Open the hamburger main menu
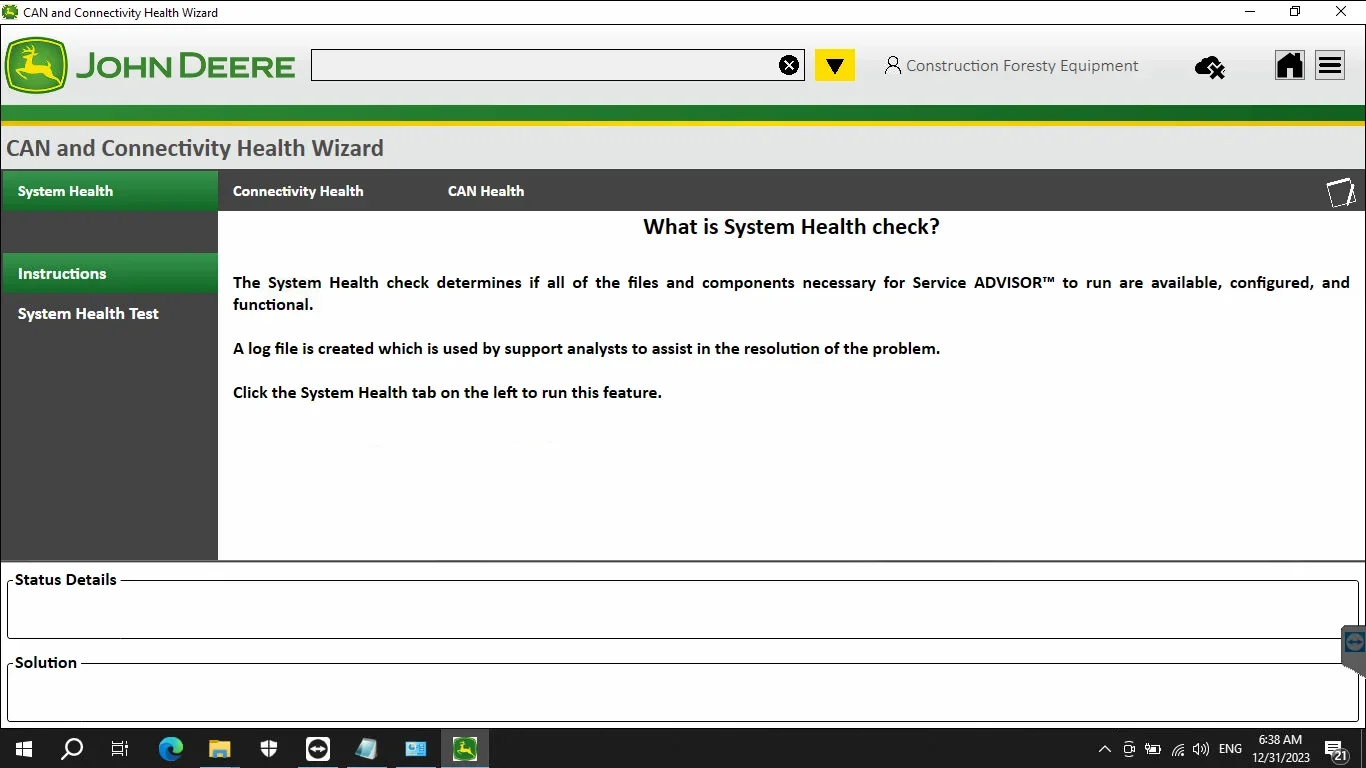1366x768 pixels. tap(1330, 66)
